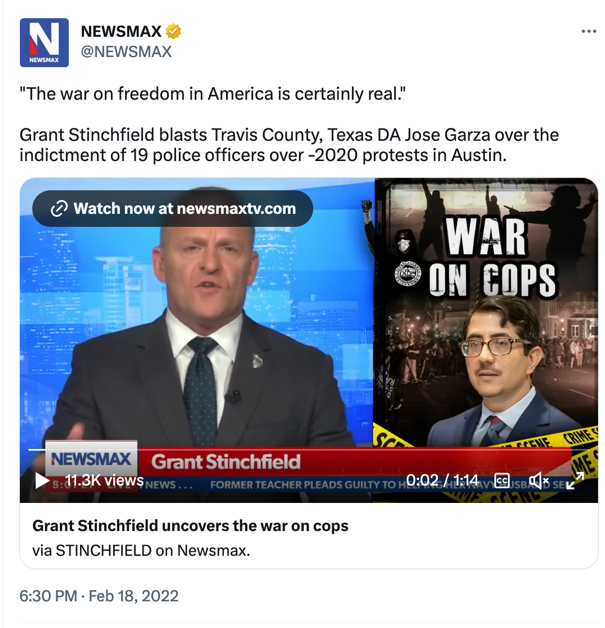Screen dimensions: 605x628
Task: Play the video with the play button
Action: tap(41, 480)
